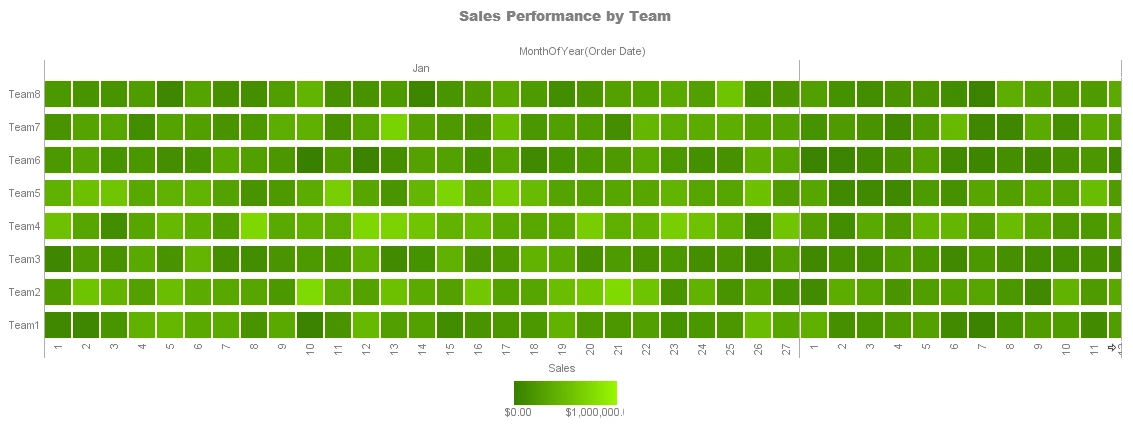Click Team1's heatmap cell for January 1
The width and height of the screenshot is (1133, 425).
point(58,325)
